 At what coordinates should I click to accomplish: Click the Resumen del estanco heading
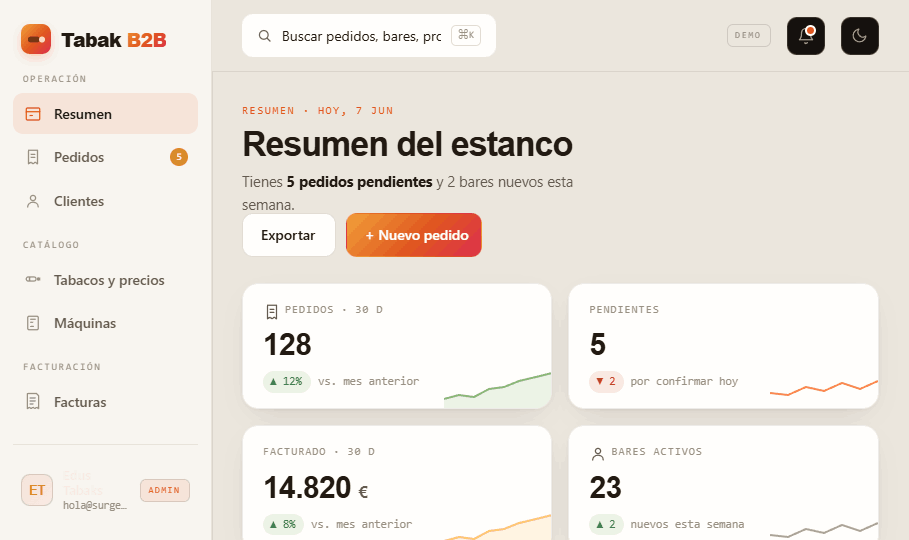point(408,144)
